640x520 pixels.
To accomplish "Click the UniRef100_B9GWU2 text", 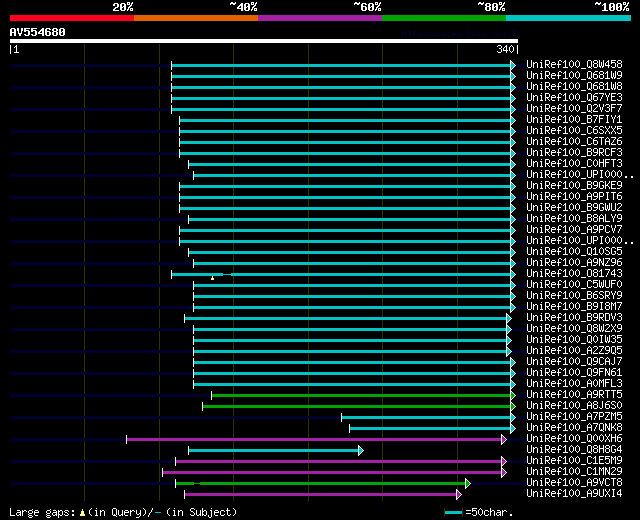I will [574, 207].
